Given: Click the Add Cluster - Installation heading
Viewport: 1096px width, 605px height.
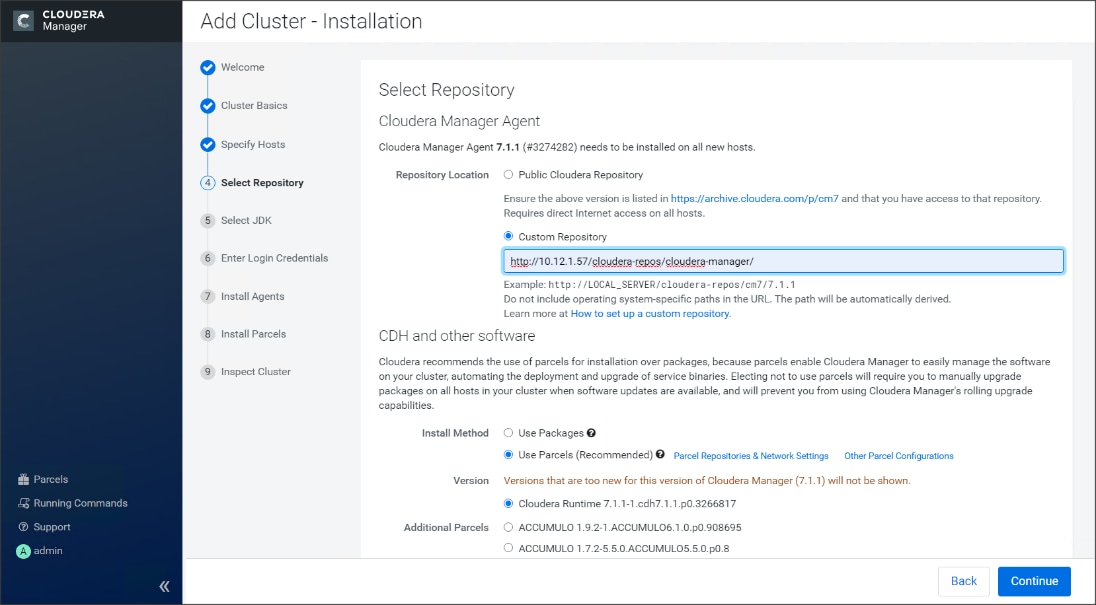Looking at the screenshot, I should tap(311, 21).
